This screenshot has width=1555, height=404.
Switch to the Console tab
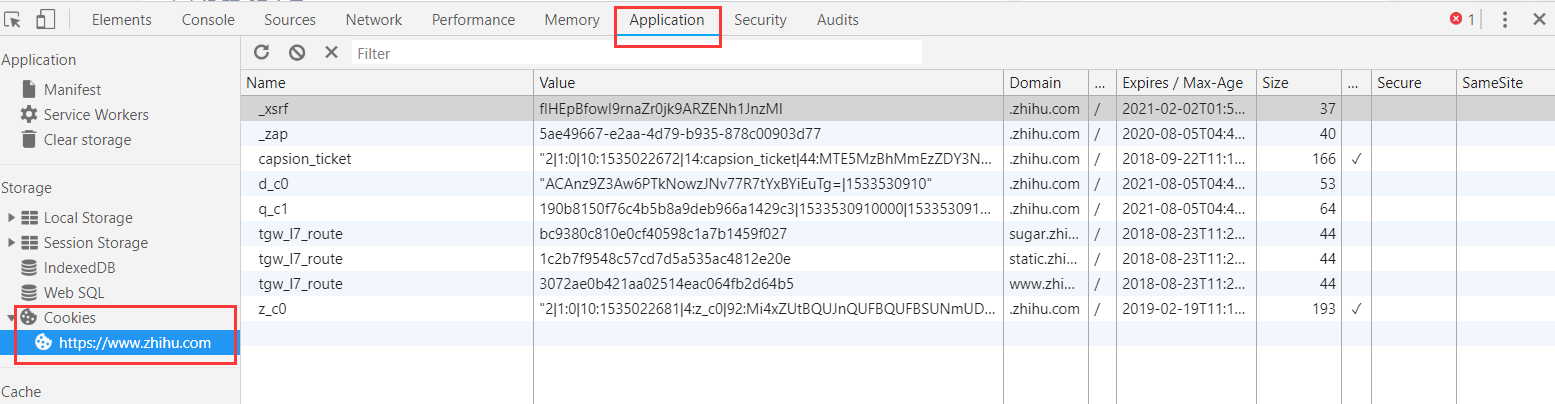tap(208, 19)
